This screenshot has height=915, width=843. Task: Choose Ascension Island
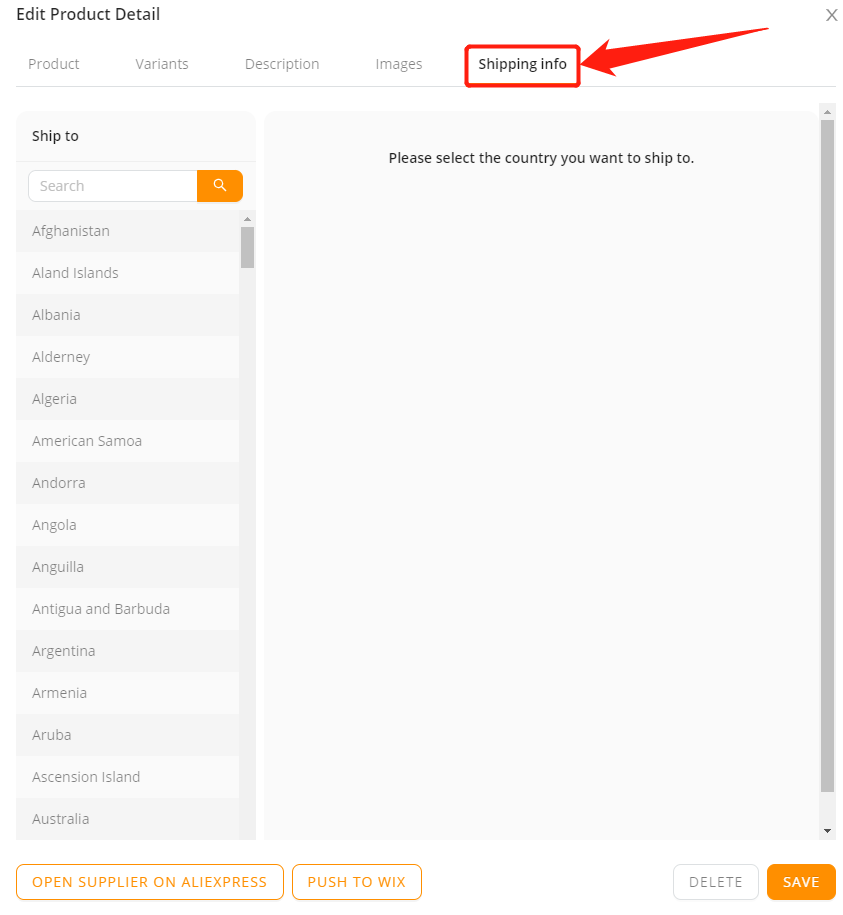(128, 777)
